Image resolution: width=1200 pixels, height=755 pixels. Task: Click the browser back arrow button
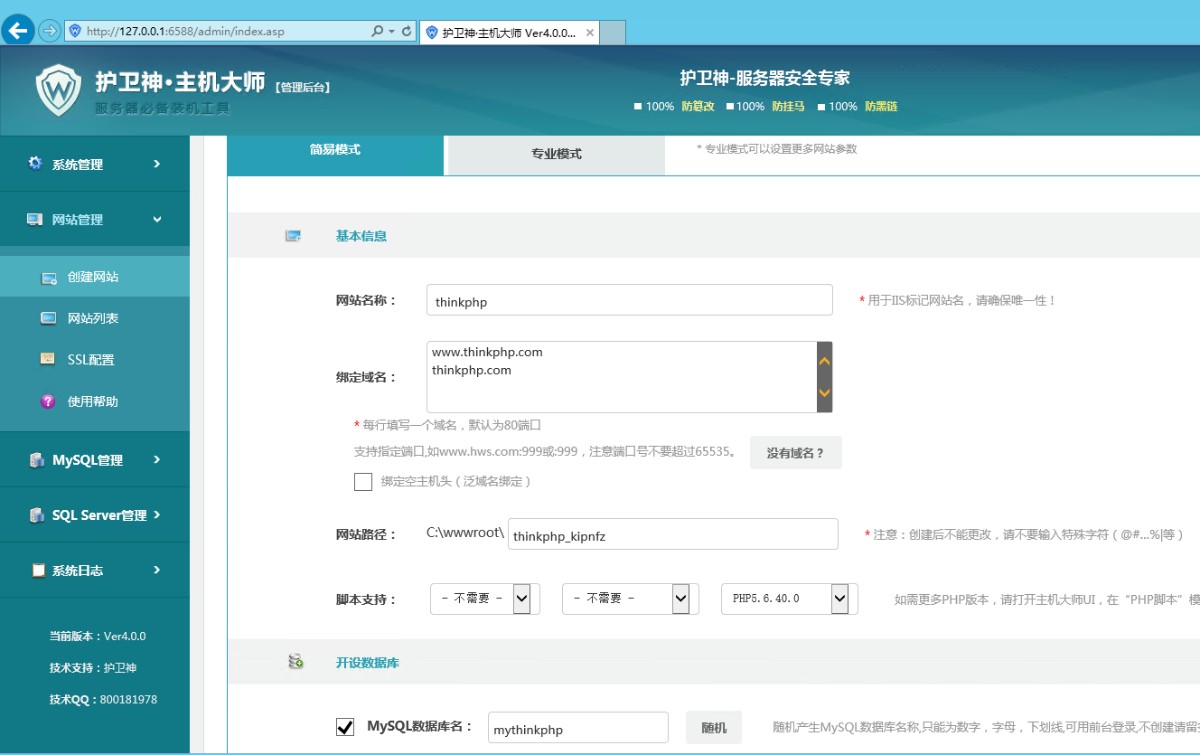coord(18,30)
